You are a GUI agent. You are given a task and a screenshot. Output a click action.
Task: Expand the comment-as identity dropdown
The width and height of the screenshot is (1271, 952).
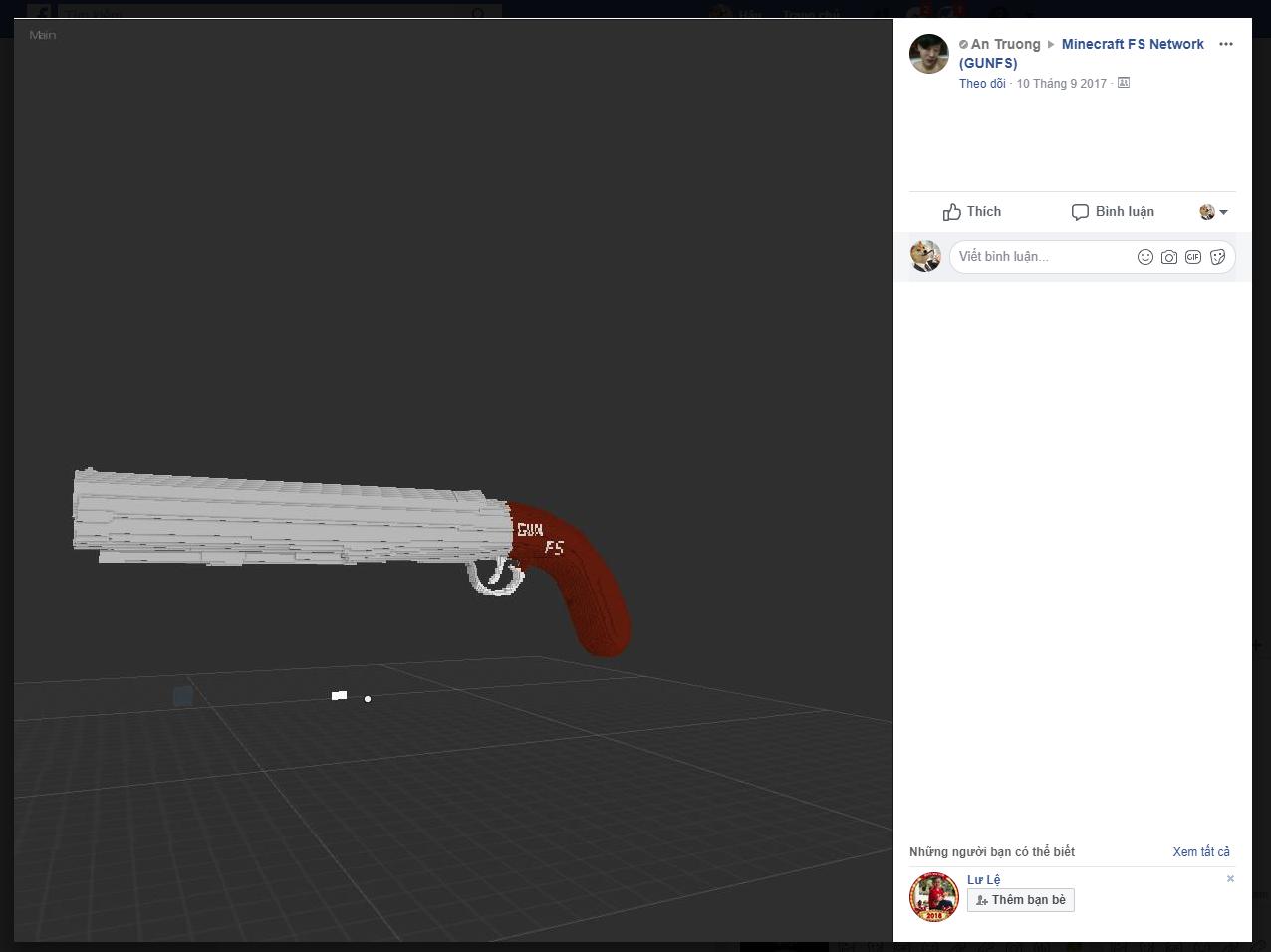(x=1214, y=212)
